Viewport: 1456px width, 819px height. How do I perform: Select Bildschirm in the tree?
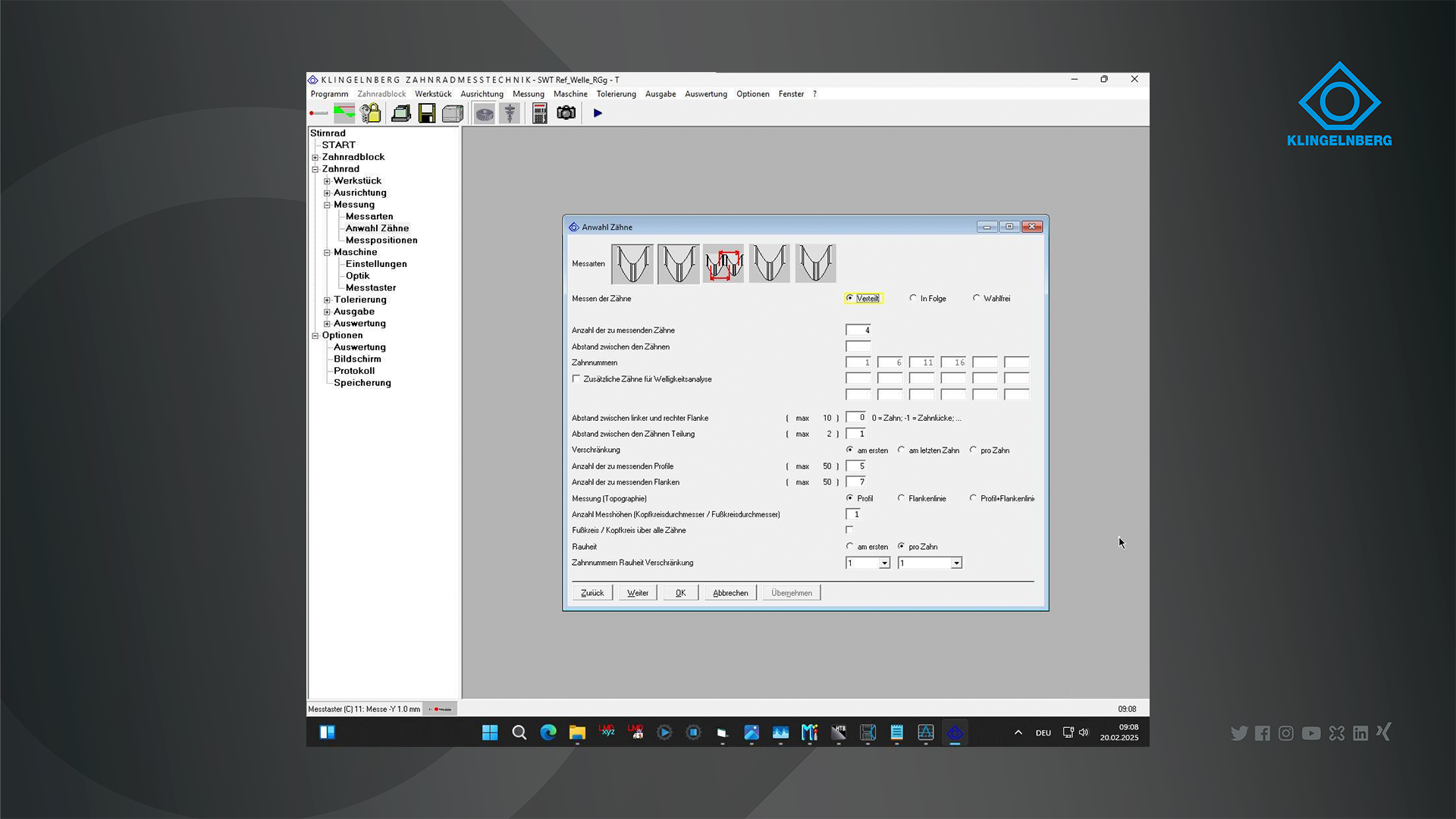[357, 359]
